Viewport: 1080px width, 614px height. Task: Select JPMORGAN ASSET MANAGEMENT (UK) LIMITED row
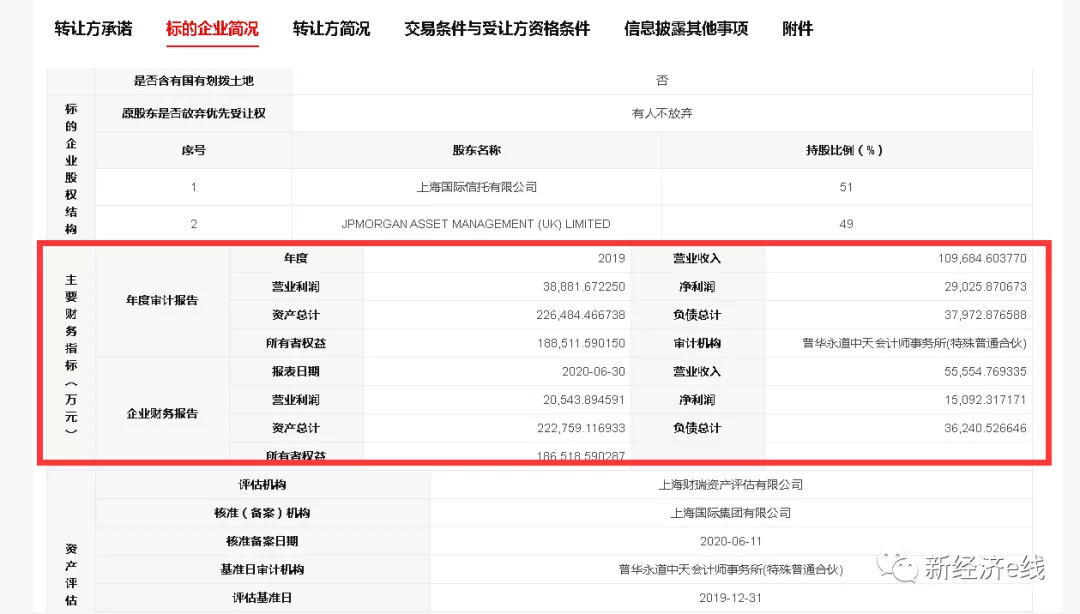point(476,224)
